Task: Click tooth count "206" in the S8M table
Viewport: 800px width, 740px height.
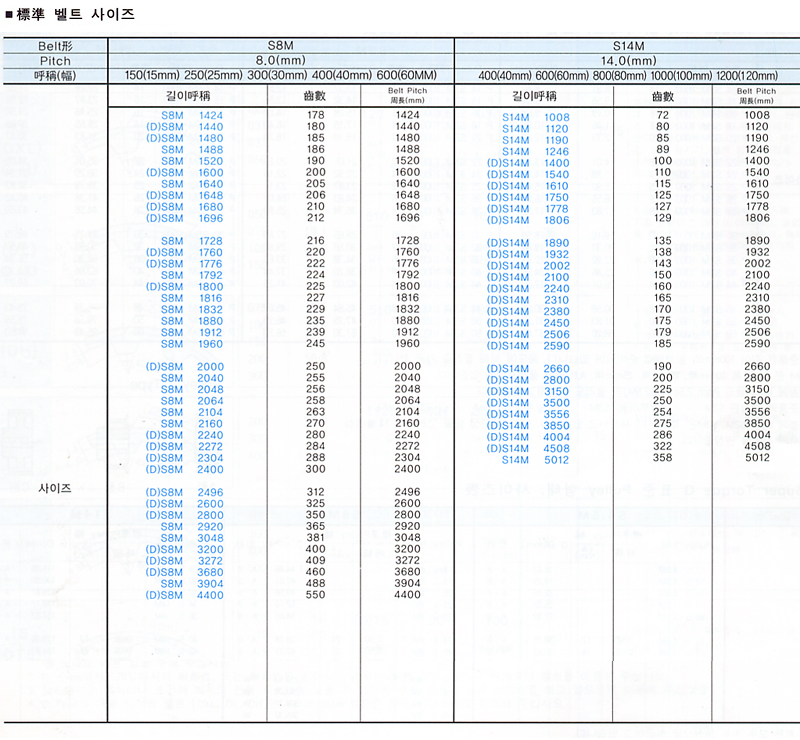Action: [316, 195]
